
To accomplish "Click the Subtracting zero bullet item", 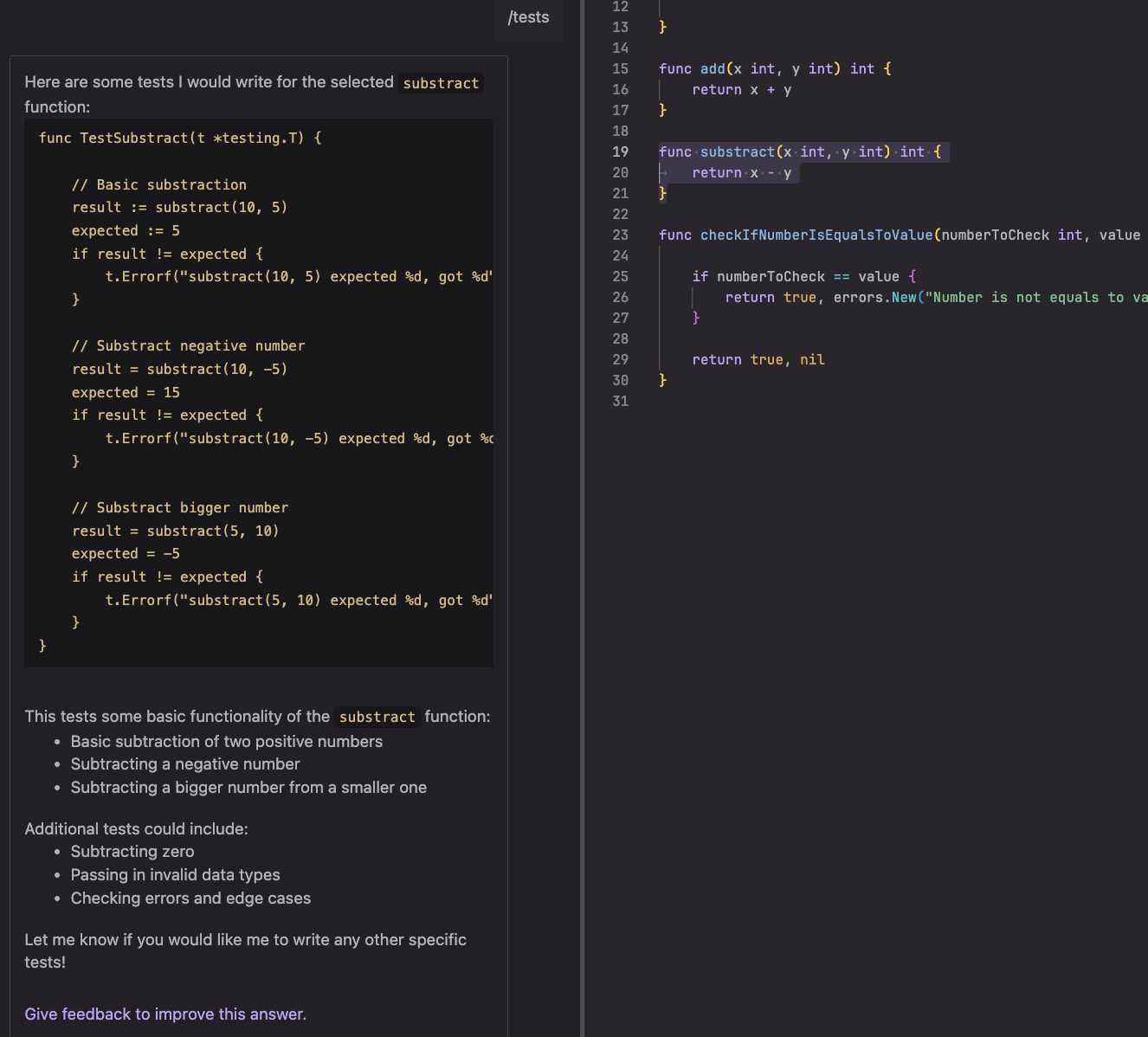I will coord(132,852).
